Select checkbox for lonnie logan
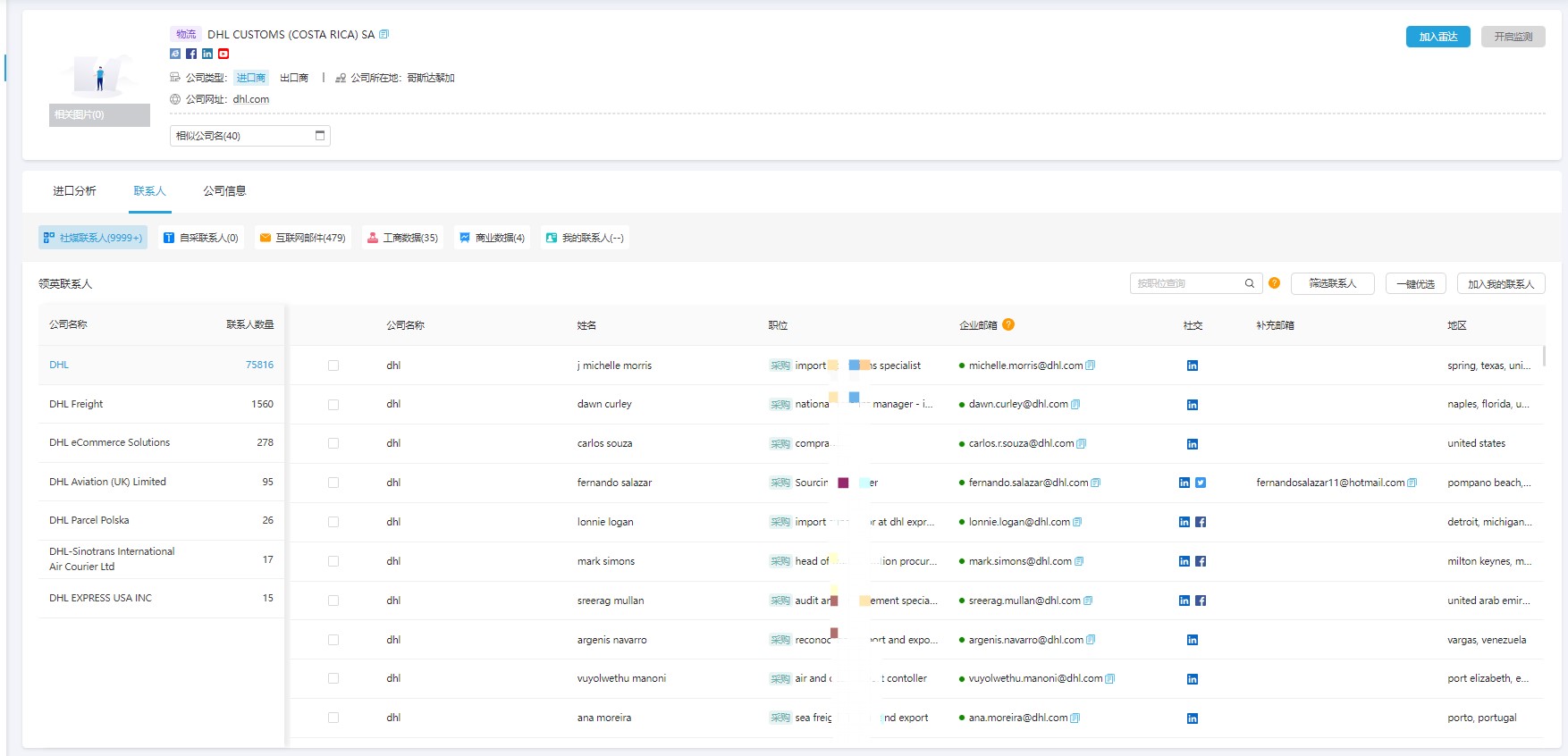Screen dimensions: 1568x756 [333, 522]
